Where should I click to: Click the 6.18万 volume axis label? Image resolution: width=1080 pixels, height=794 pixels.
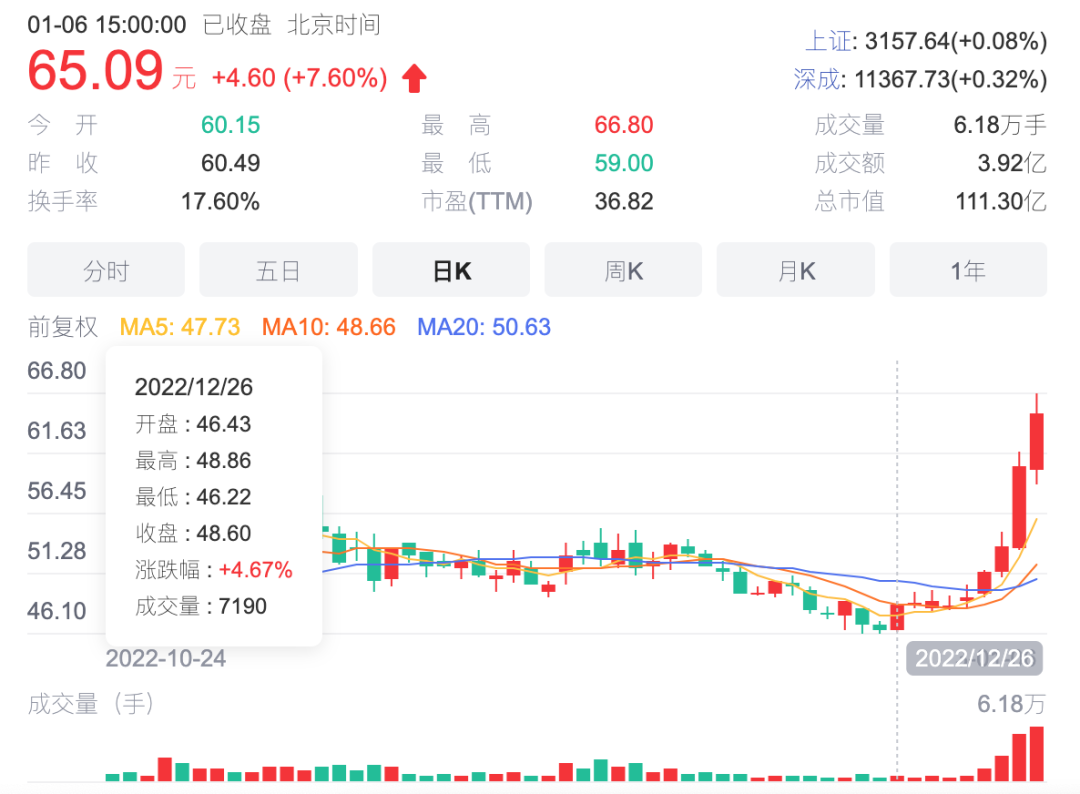[1011, 704]
